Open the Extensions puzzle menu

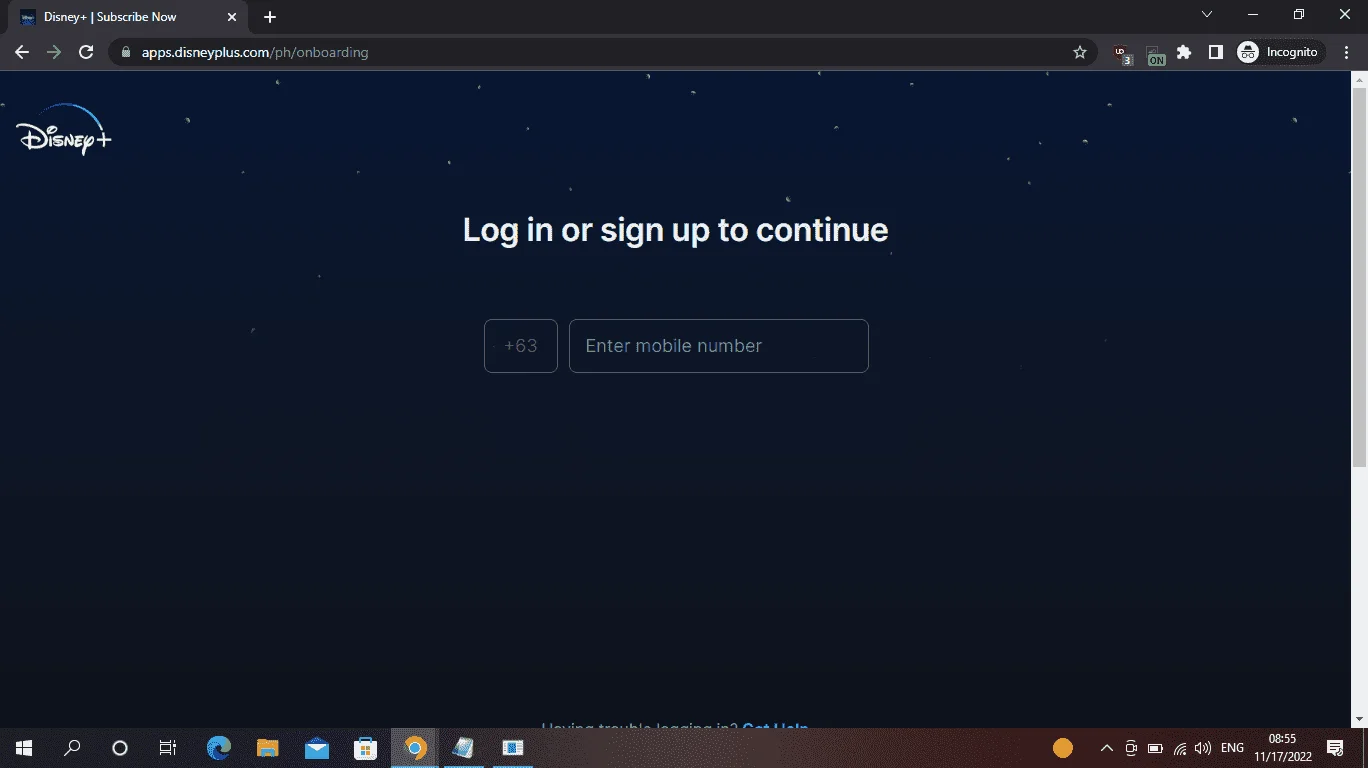click(1185, 52)
